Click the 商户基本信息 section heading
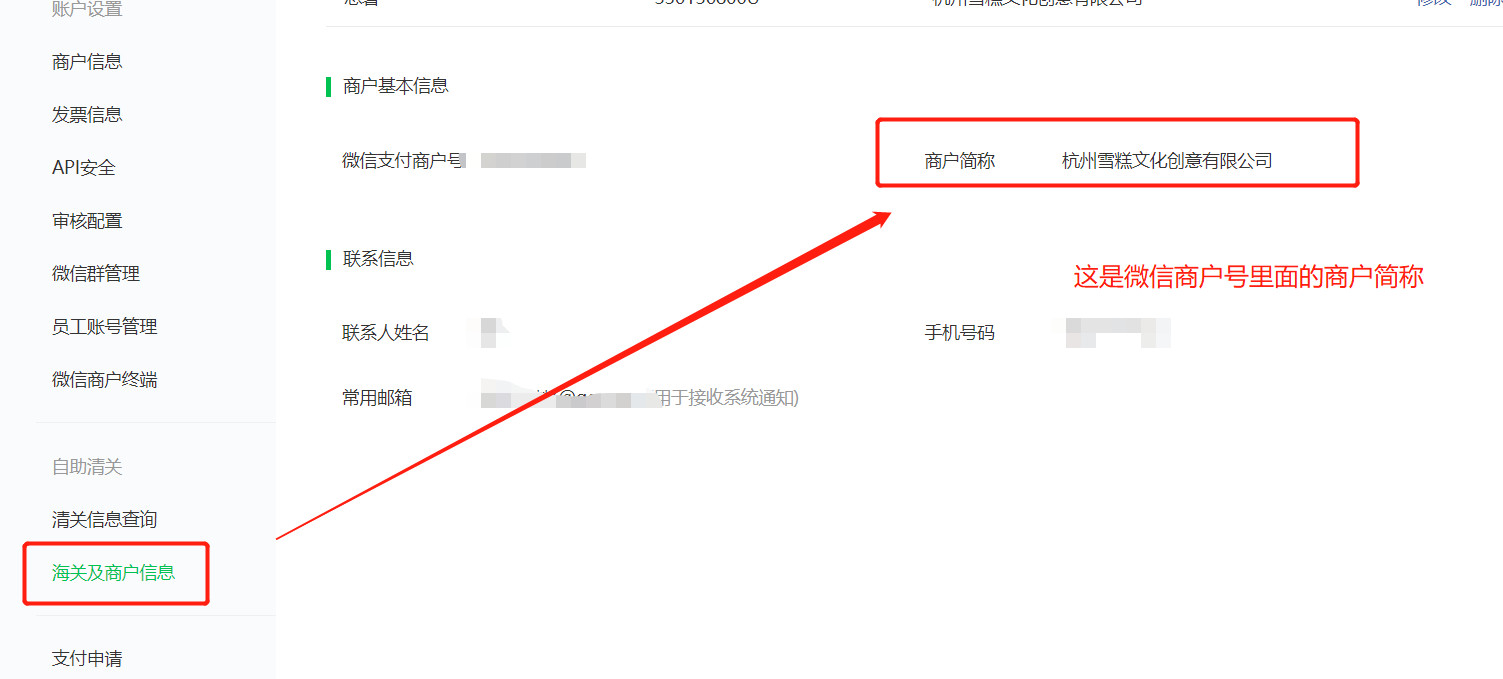 click(396, 86)
